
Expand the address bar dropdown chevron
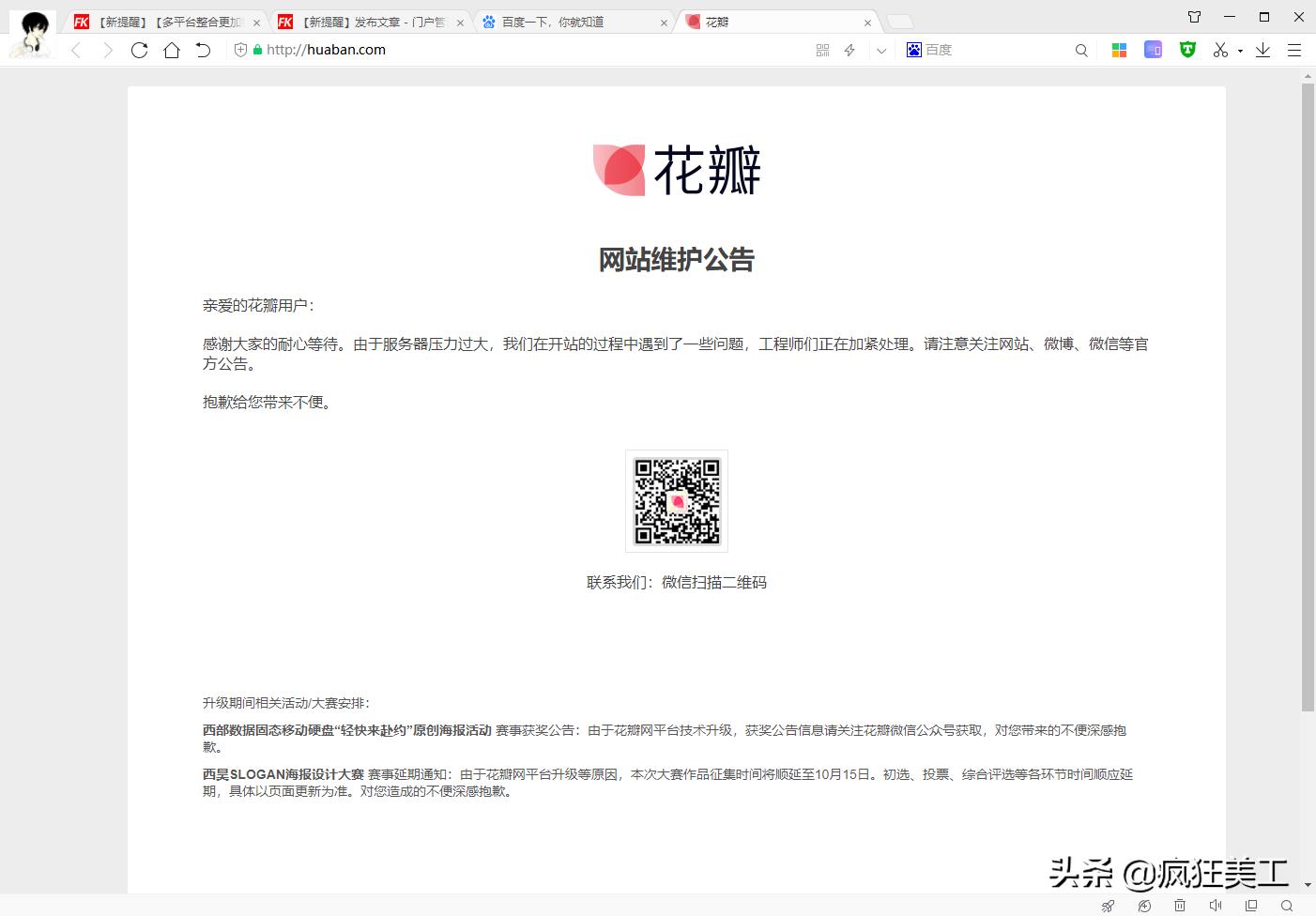880,51
